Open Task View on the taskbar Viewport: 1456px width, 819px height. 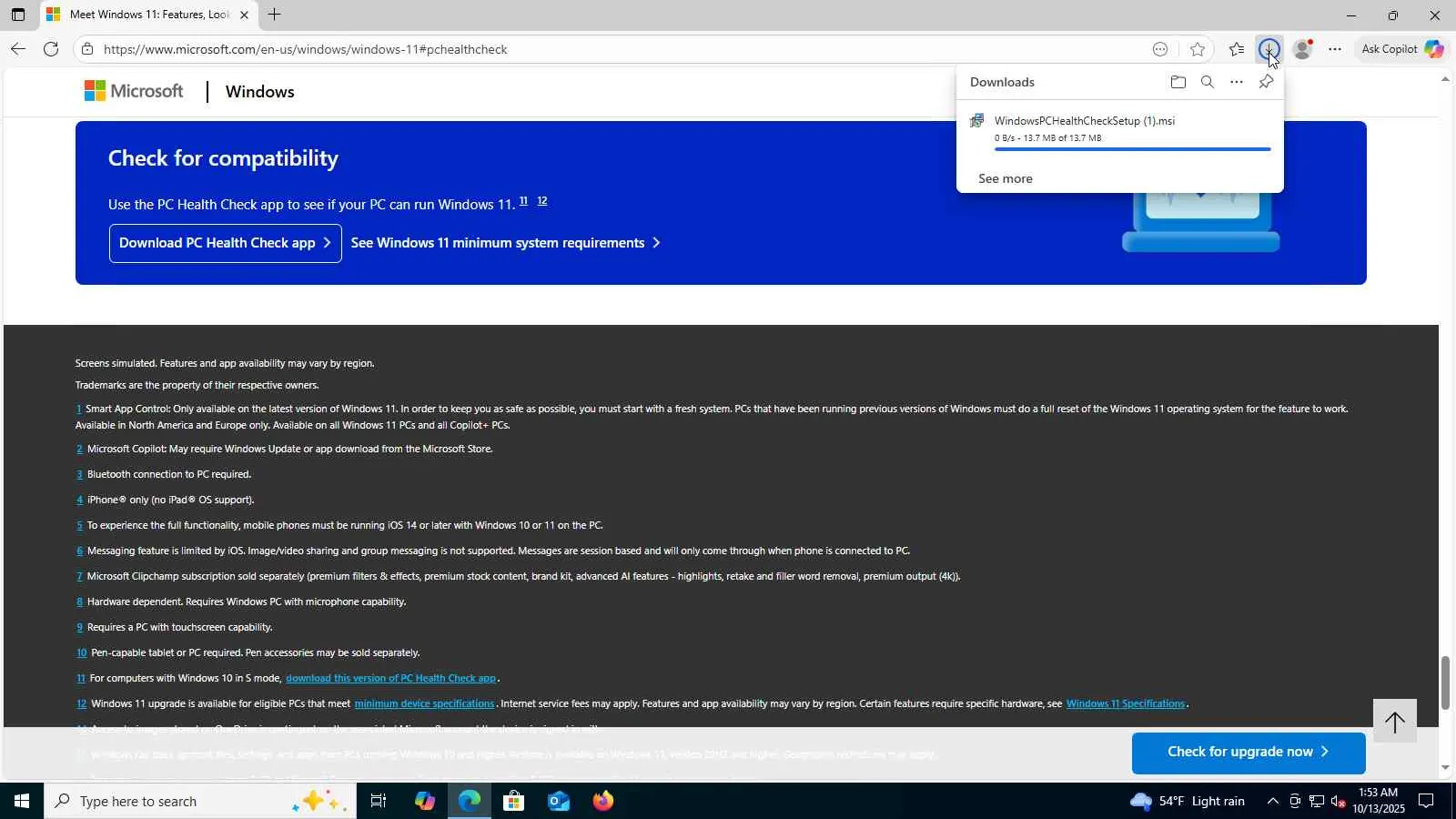[x=379, y=801]
